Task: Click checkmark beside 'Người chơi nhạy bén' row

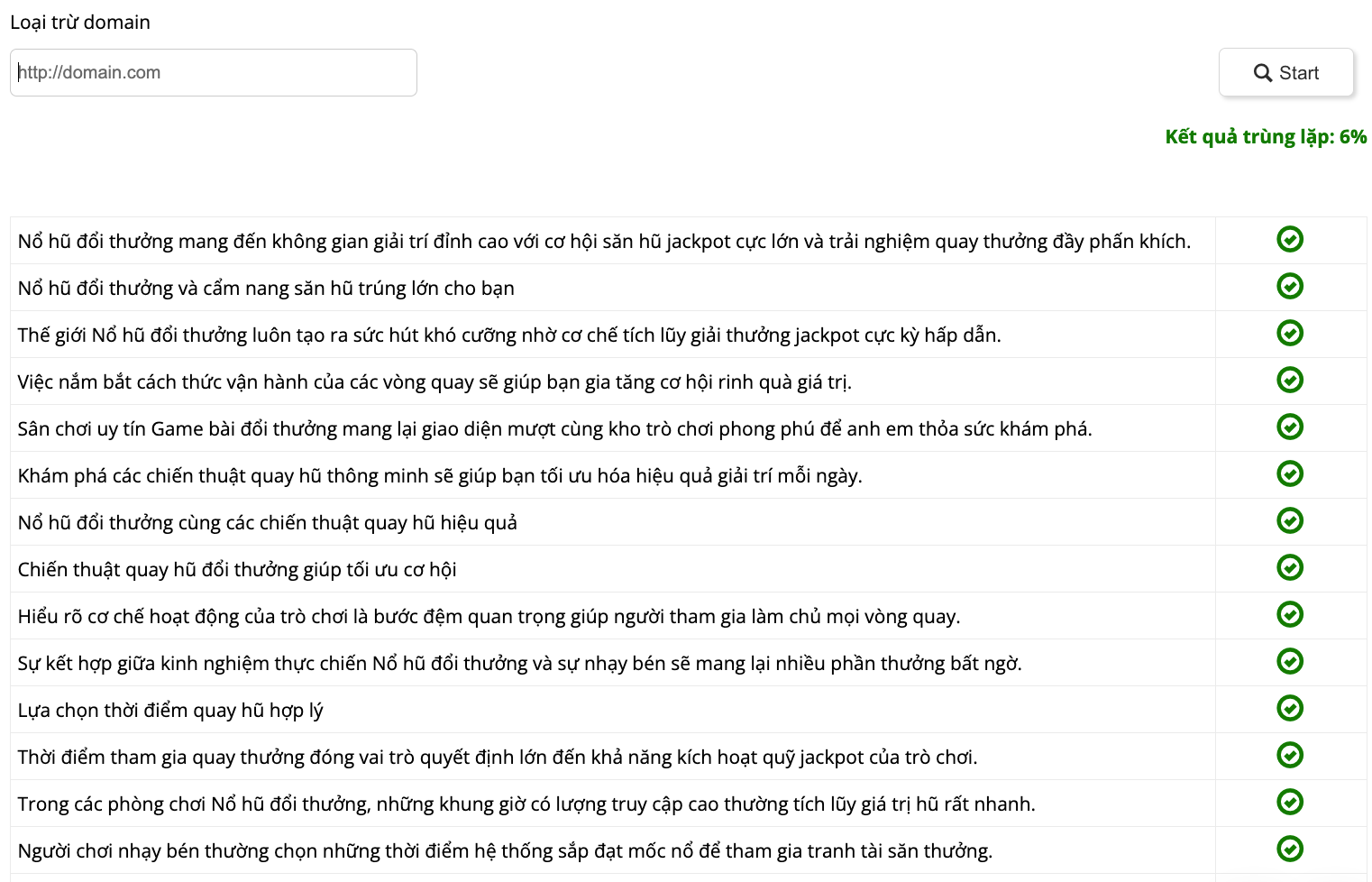Action: pyautogui.click(x=1290, y=849)
